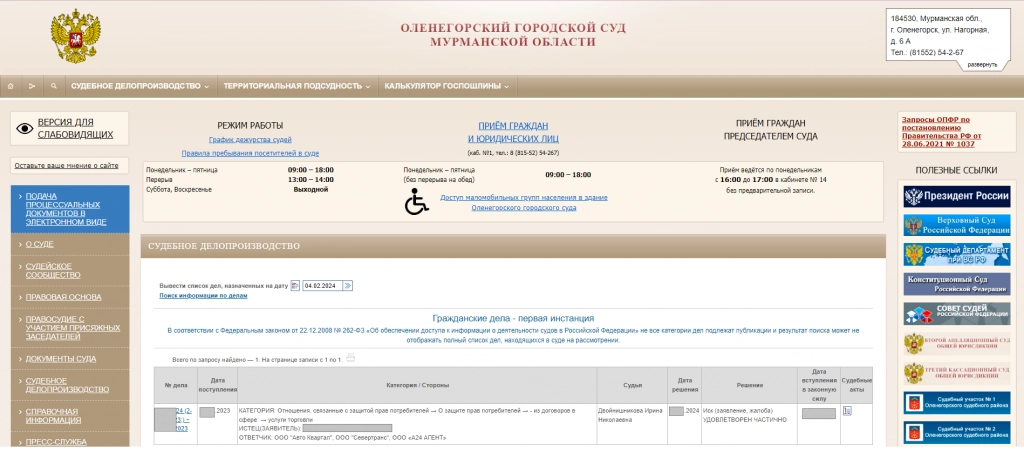
Task: Open the Третий кассационный суд banner
Action: click(956, 373)
